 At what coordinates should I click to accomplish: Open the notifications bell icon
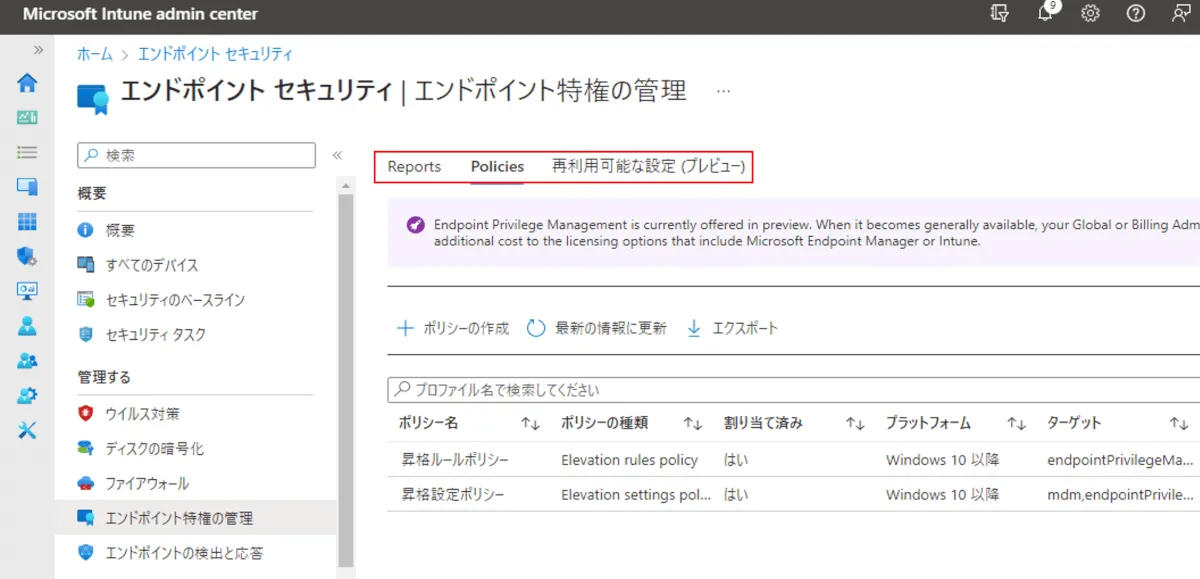click(1046, 14)
